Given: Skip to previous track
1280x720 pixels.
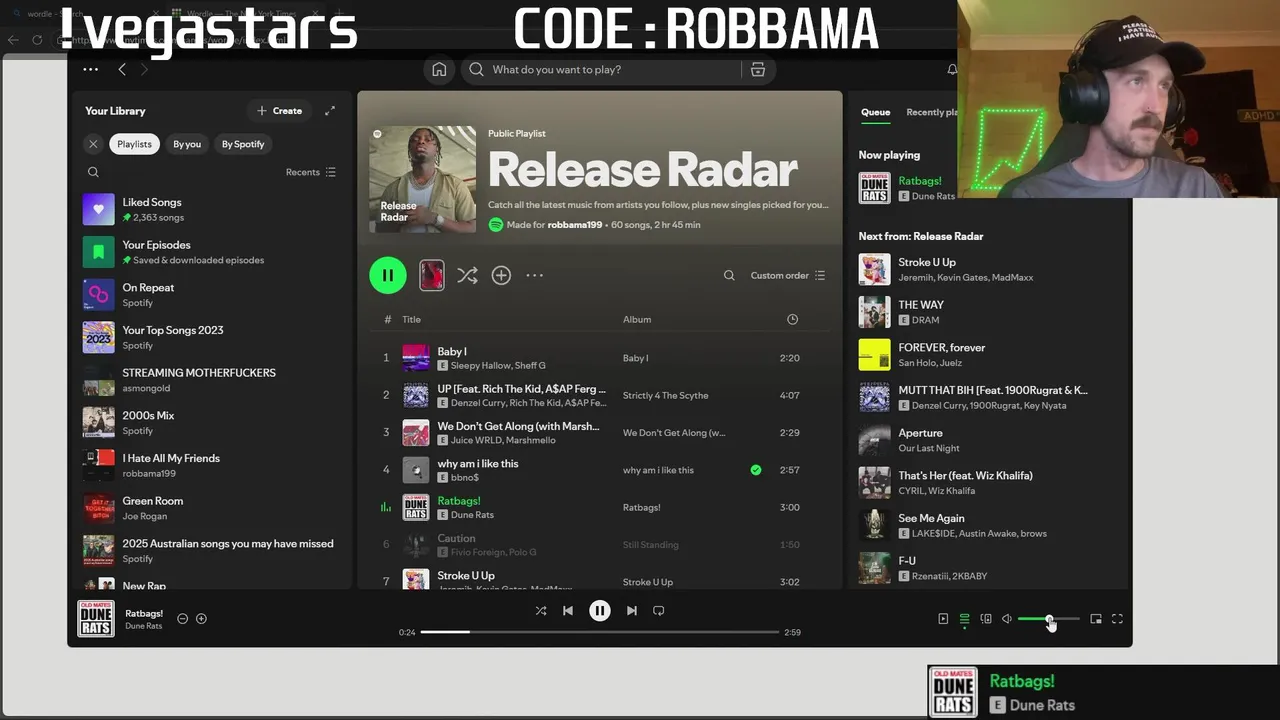Looking at the screenshot, I should [x=568, y=610].
